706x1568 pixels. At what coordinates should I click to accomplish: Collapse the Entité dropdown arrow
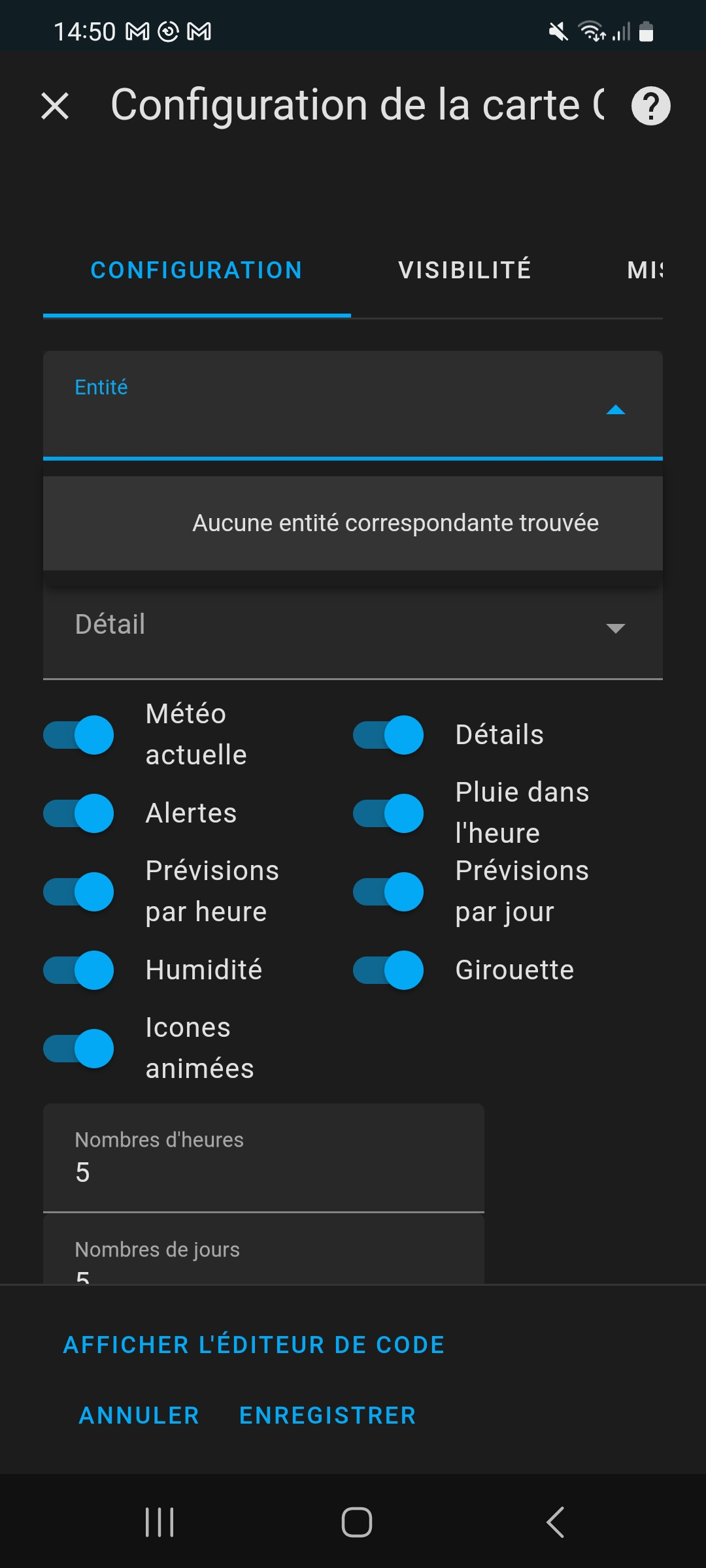click(x=616, y=410)
